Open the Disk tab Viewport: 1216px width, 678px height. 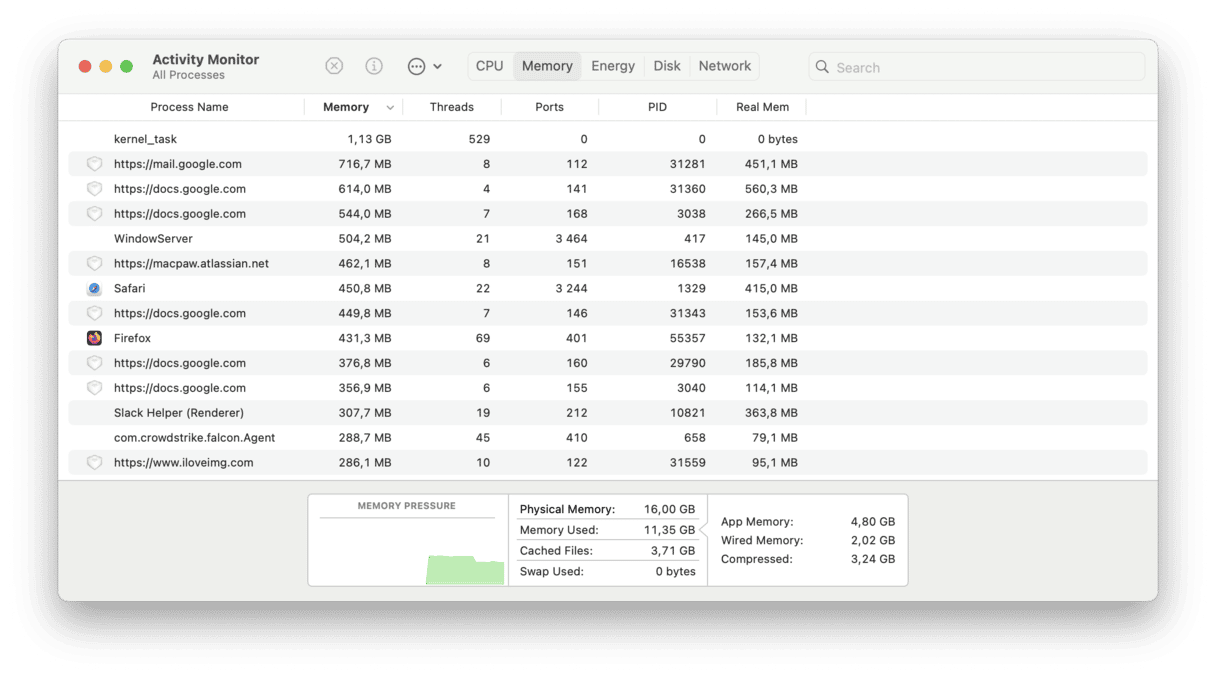coord(666,65)
